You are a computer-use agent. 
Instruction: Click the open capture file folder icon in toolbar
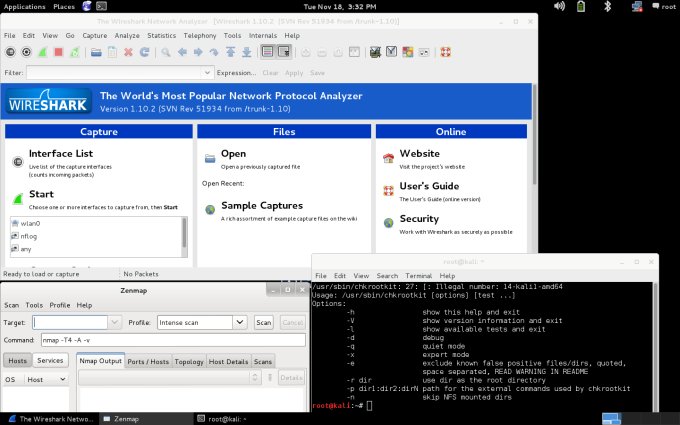(x=96, y=52)
